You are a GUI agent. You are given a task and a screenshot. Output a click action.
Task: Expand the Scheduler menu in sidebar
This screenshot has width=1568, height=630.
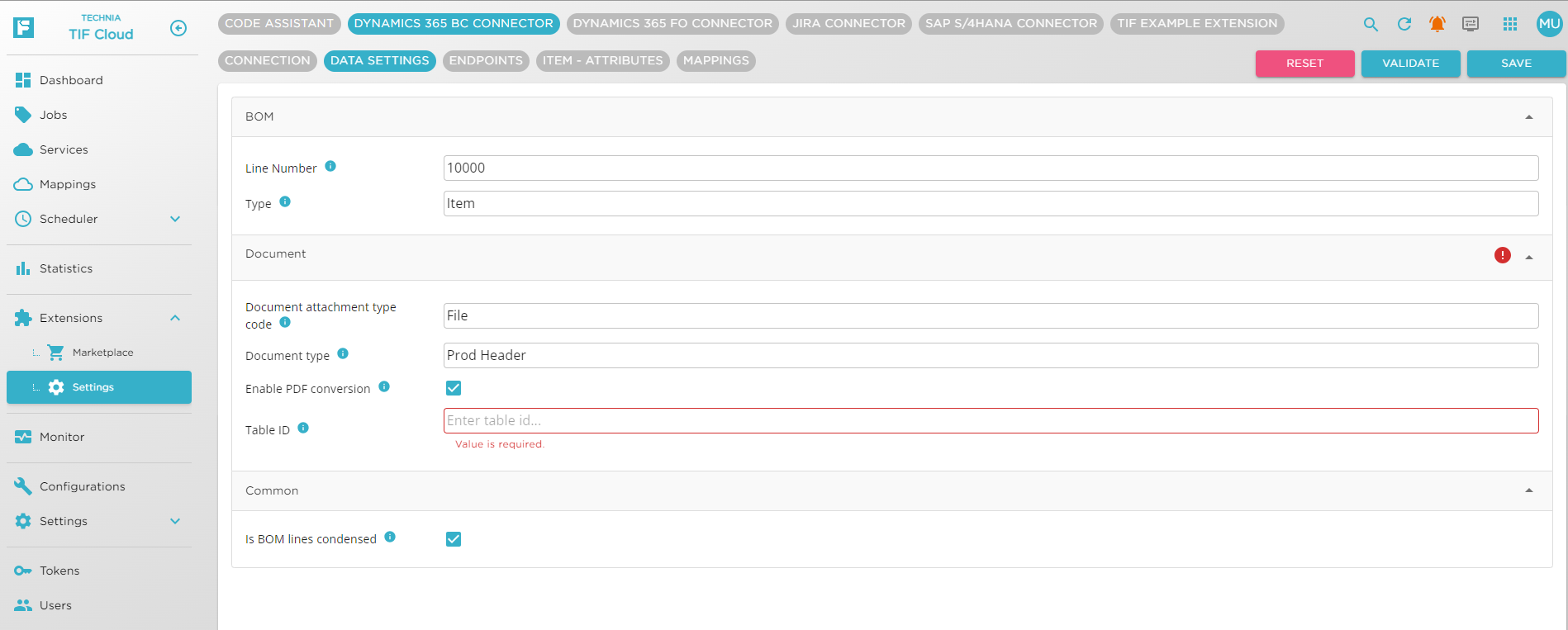point(175,219)
